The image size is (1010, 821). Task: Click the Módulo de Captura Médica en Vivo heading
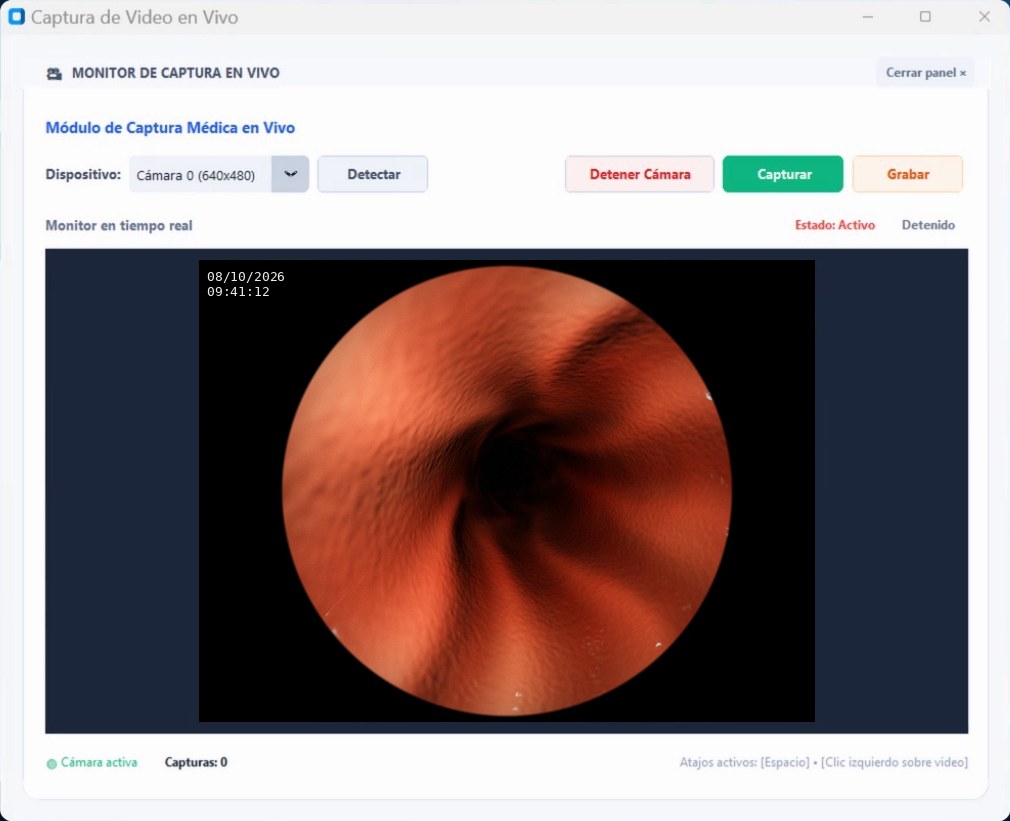coord(170,127)
